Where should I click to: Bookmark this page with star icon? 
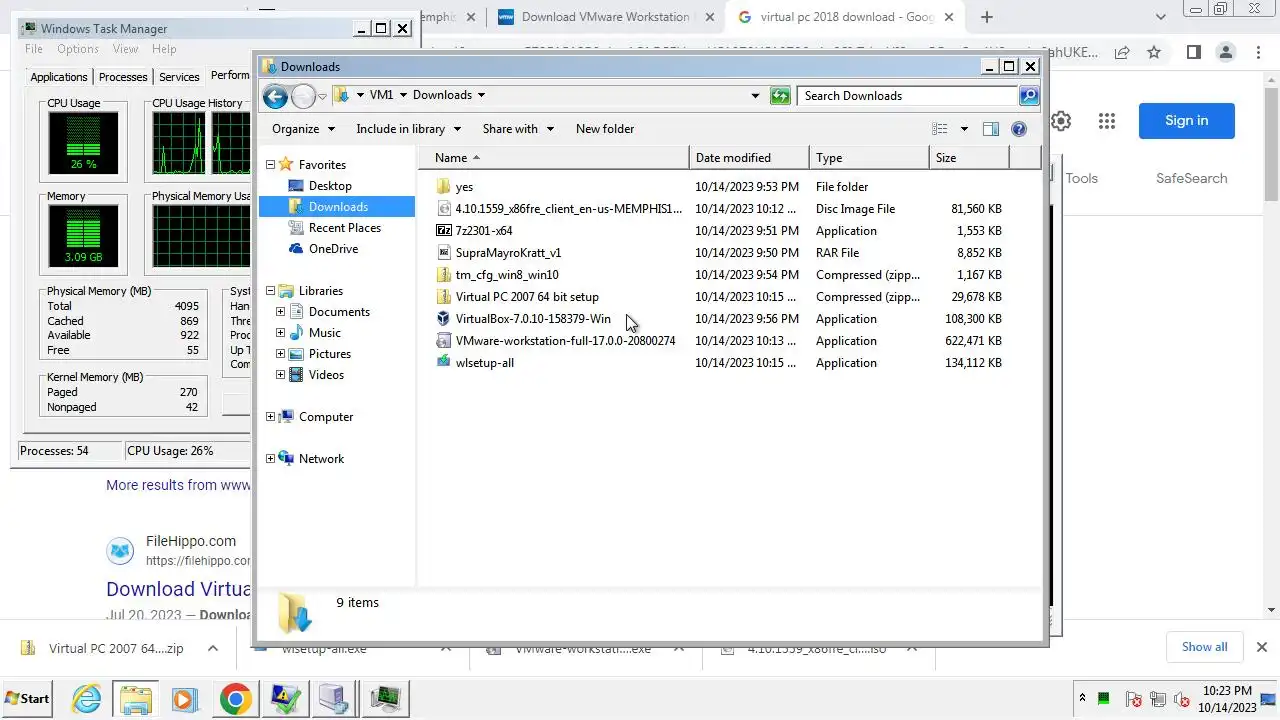1154,52
